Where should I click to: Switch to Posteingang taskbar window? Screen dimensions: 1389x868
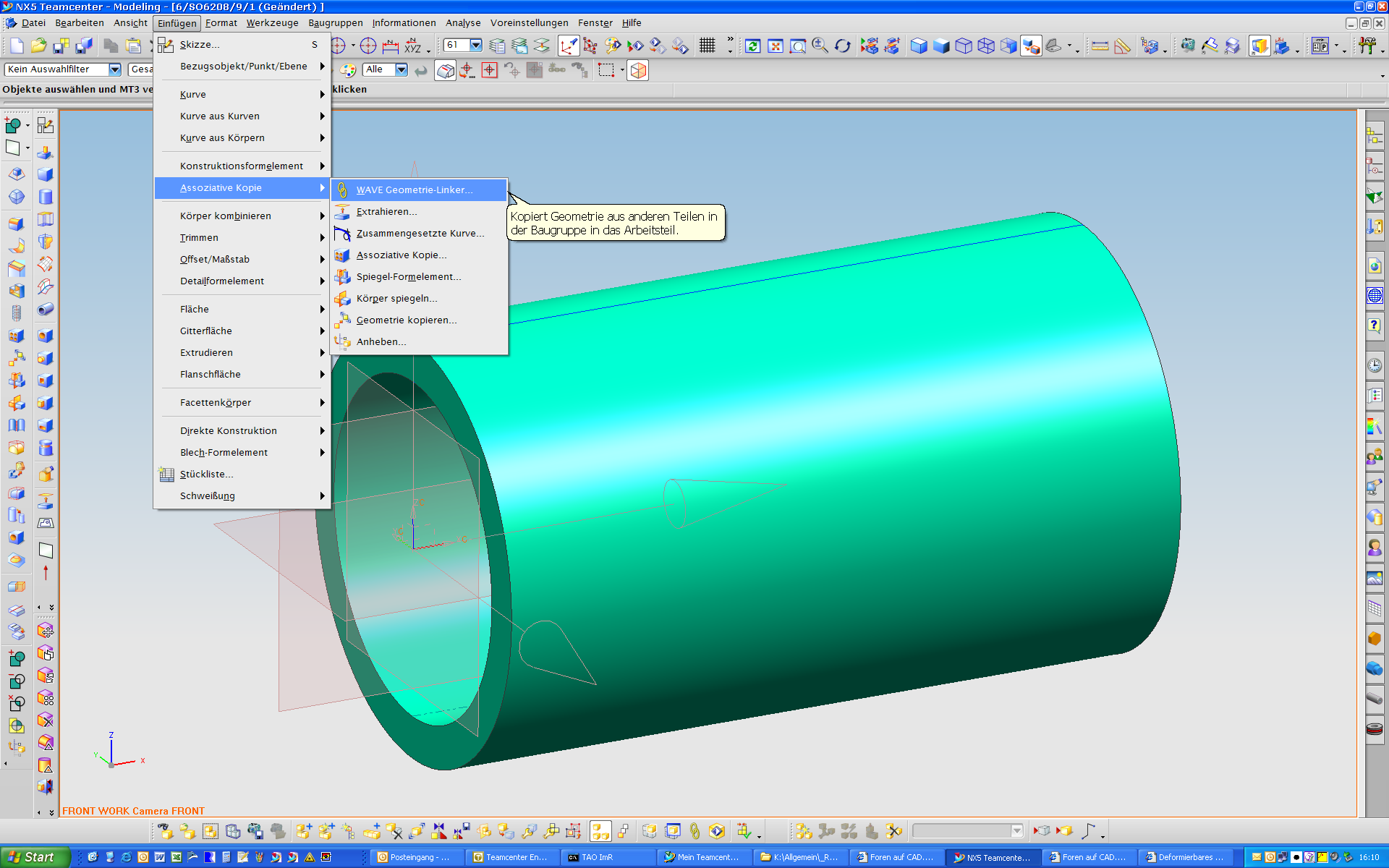click(416, 857)
